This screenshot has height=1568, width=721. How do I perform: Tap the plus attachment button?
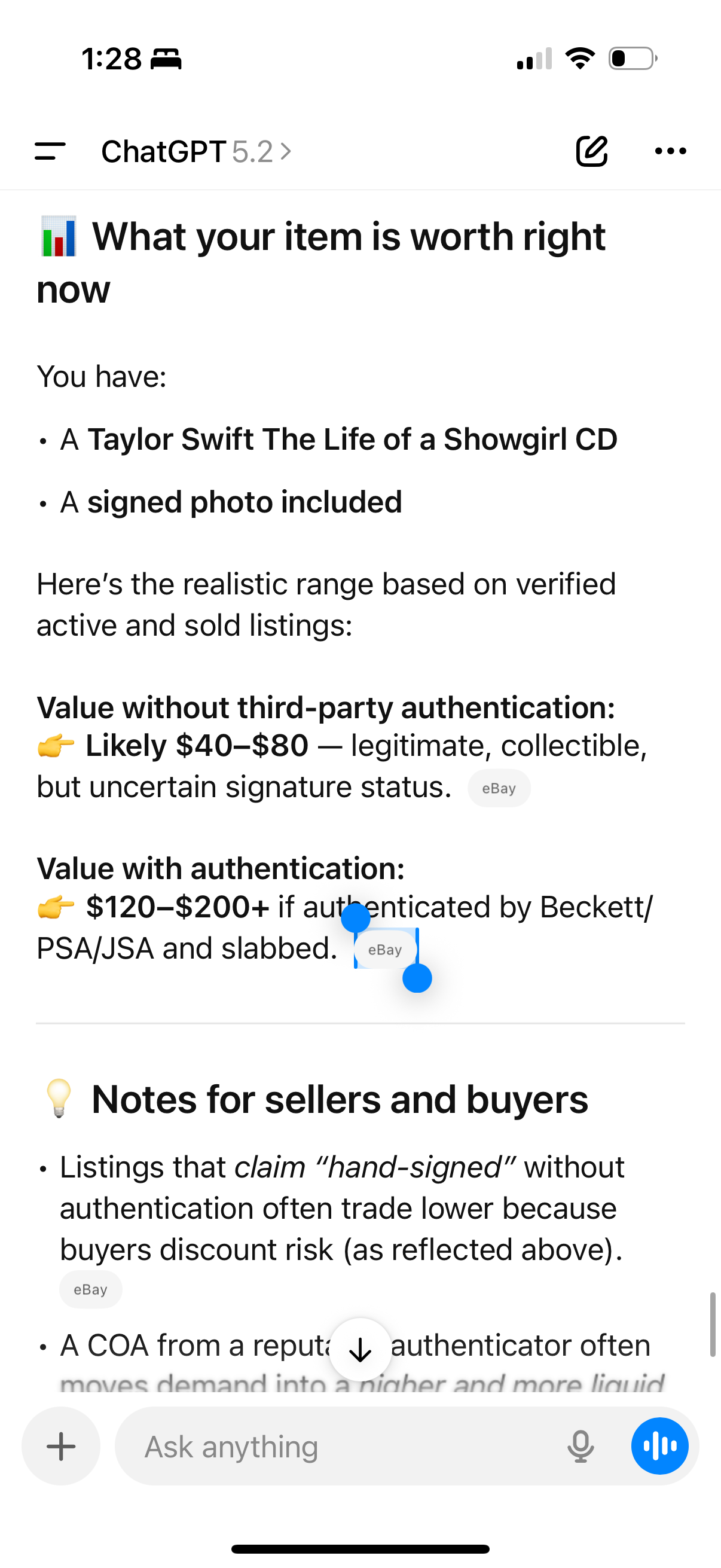pos(61,1446)
